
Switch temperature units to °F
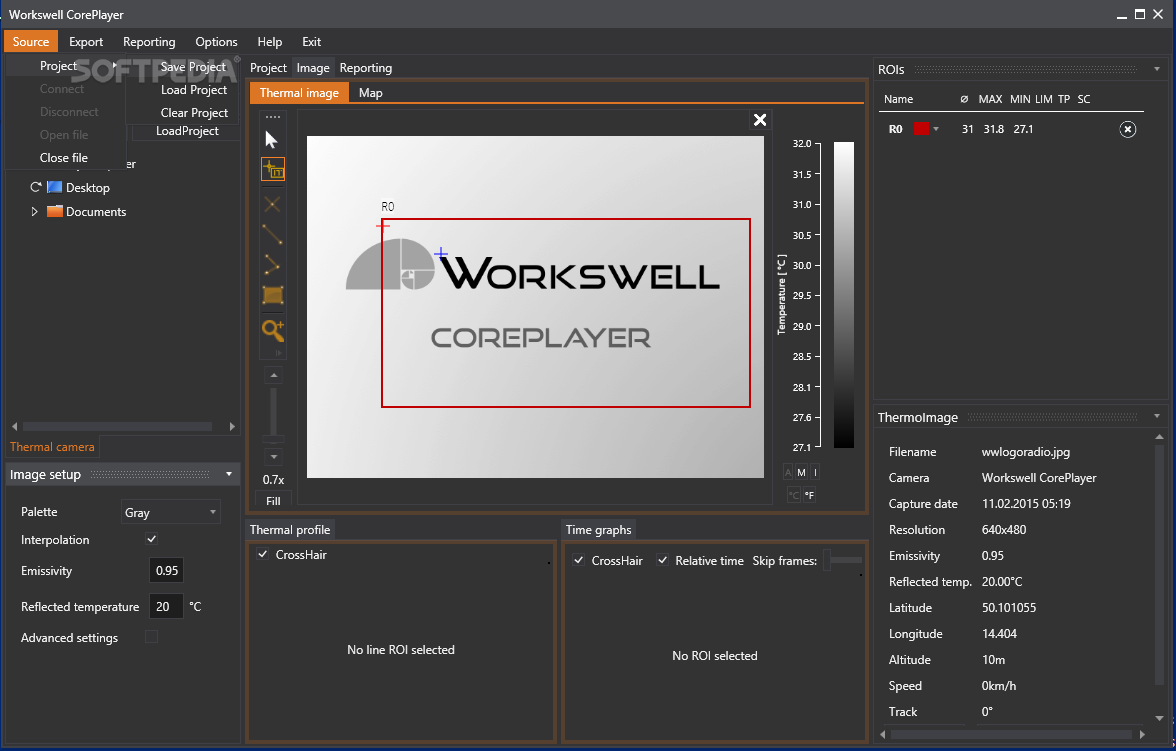click(809, 495)
